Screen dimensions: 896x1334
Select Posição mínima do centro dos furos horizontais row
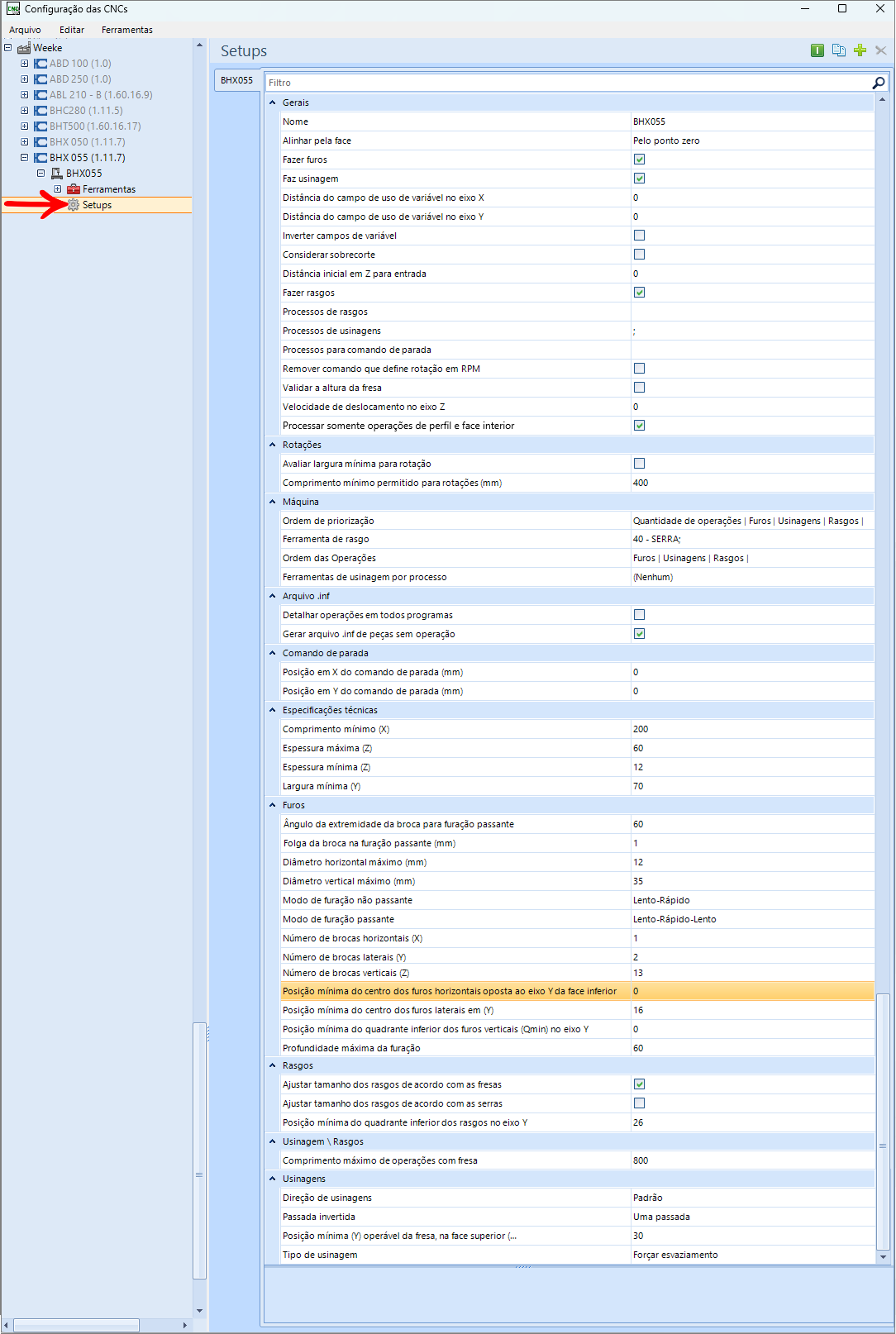[577, 991]
